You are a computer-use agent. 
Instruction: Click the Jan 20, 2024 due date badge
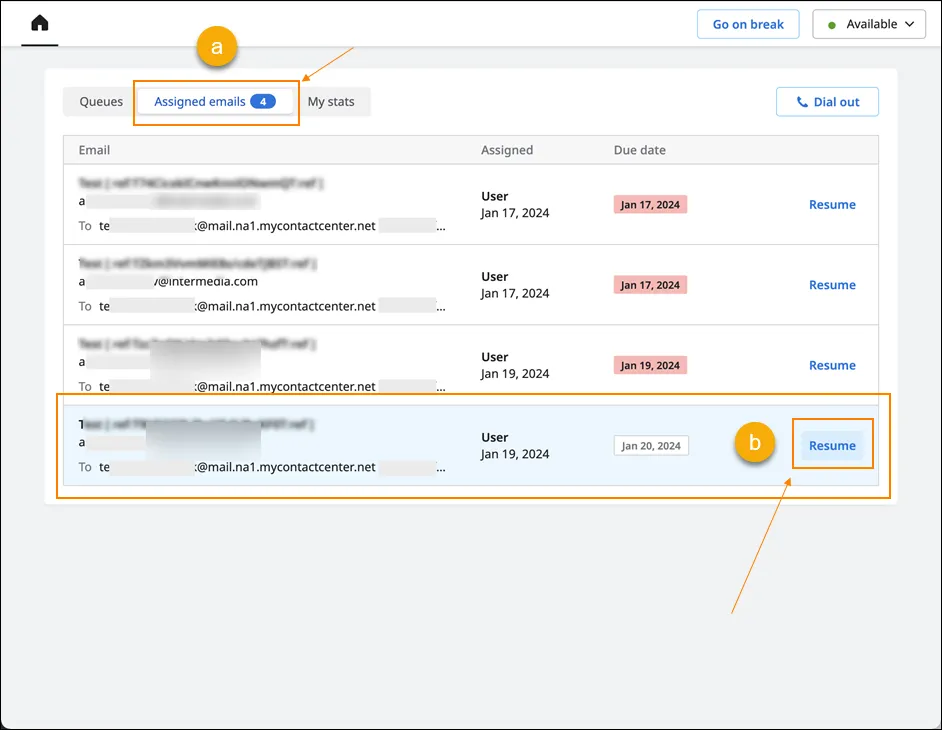(651, 446)
